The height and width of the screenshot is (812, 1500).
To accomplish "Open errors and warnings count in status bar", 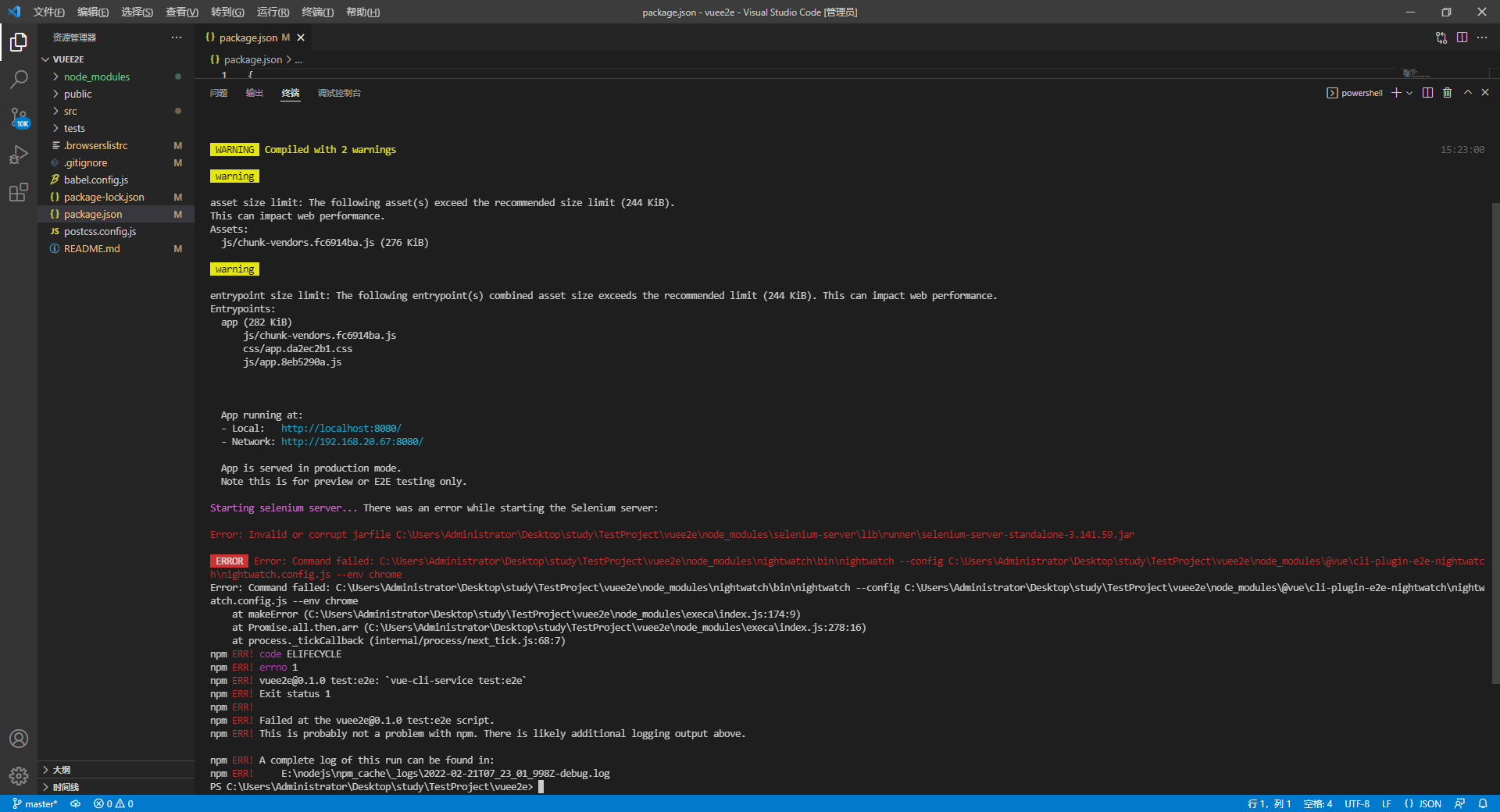I will coord(113,803).
